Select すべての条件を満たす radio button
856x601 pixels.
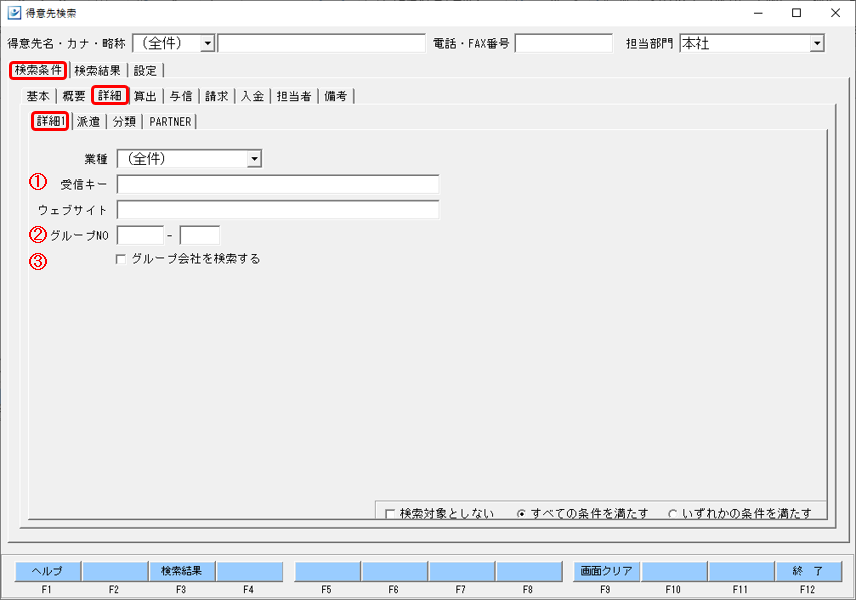pyautogui.click(x=521, y=514)
